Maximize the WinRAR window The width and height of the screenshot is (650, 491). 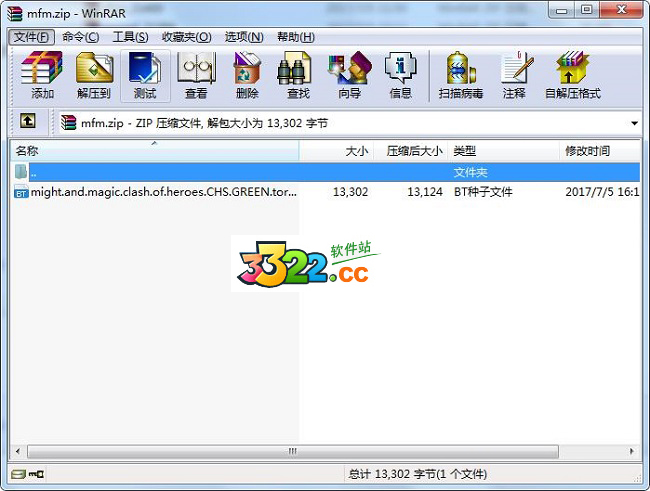pos(586,10)
